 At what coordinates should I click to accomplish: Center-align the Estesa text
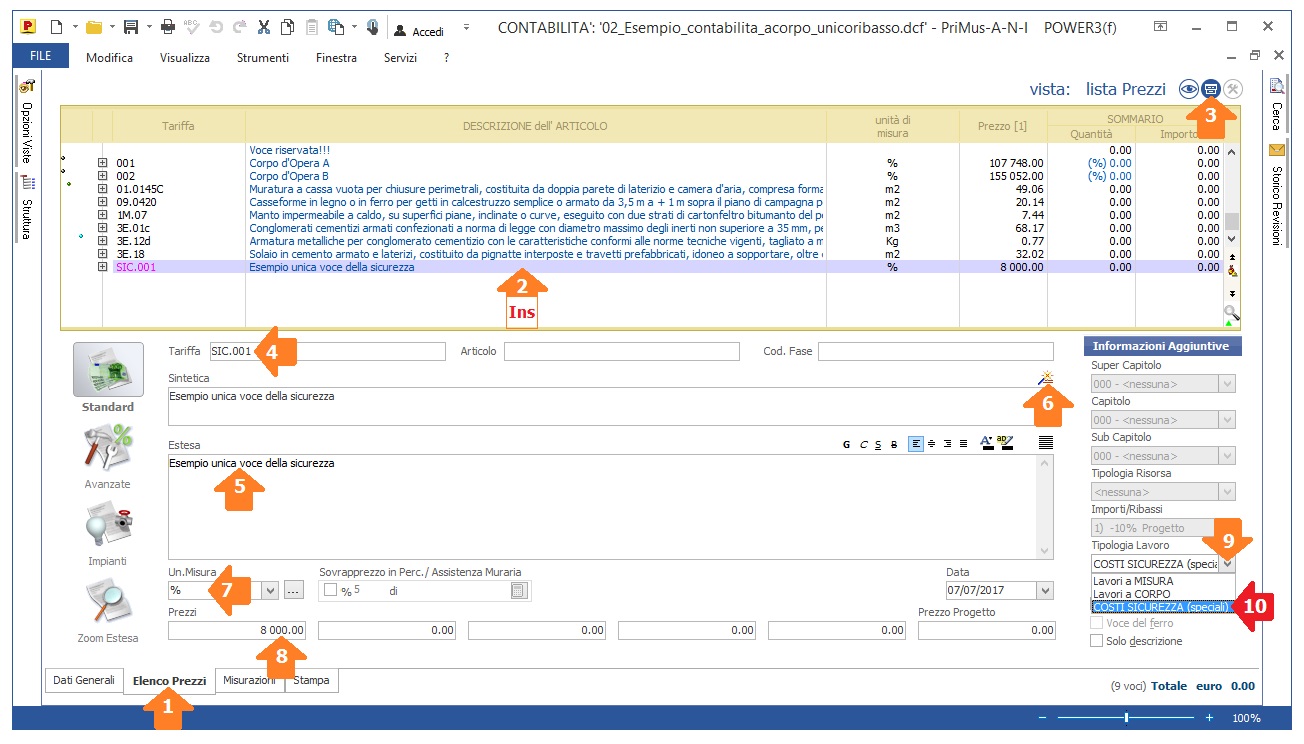[x=932, y=444]
